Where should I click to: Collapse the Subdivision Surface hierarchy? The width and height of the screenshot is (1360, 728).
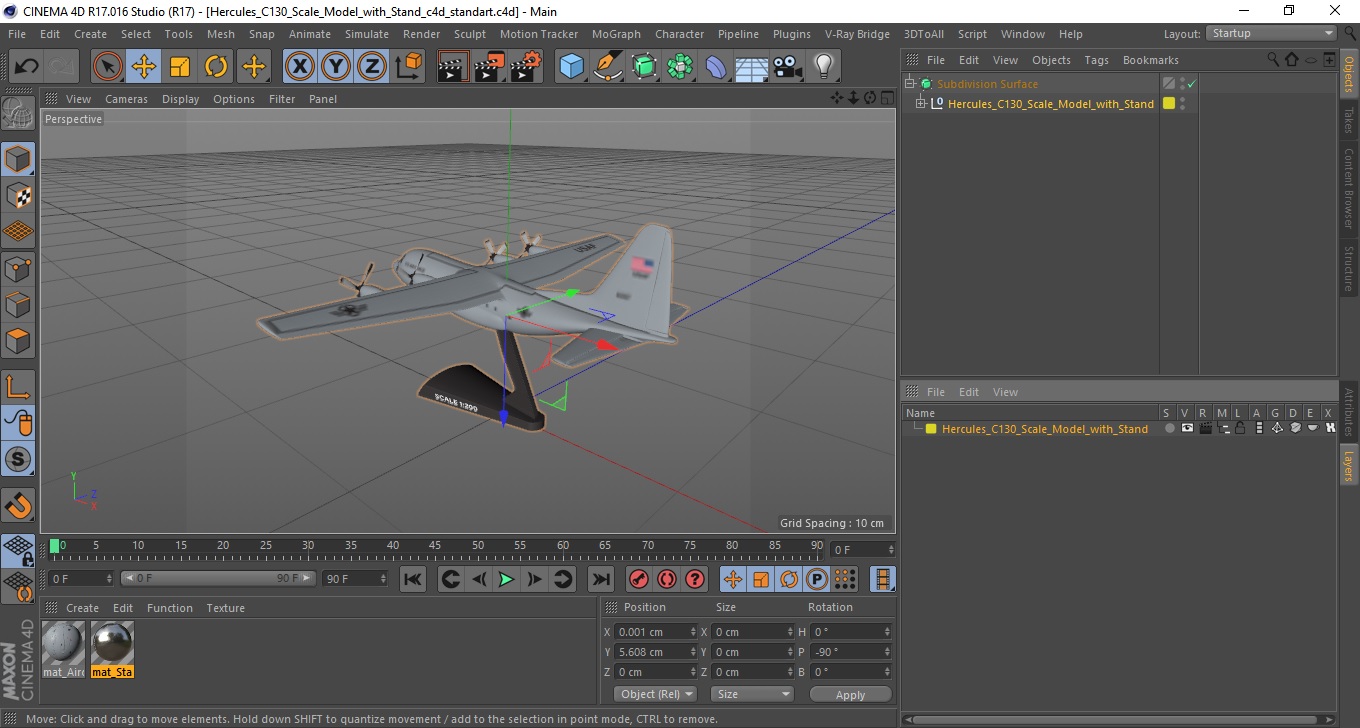(x=909, y=84)
